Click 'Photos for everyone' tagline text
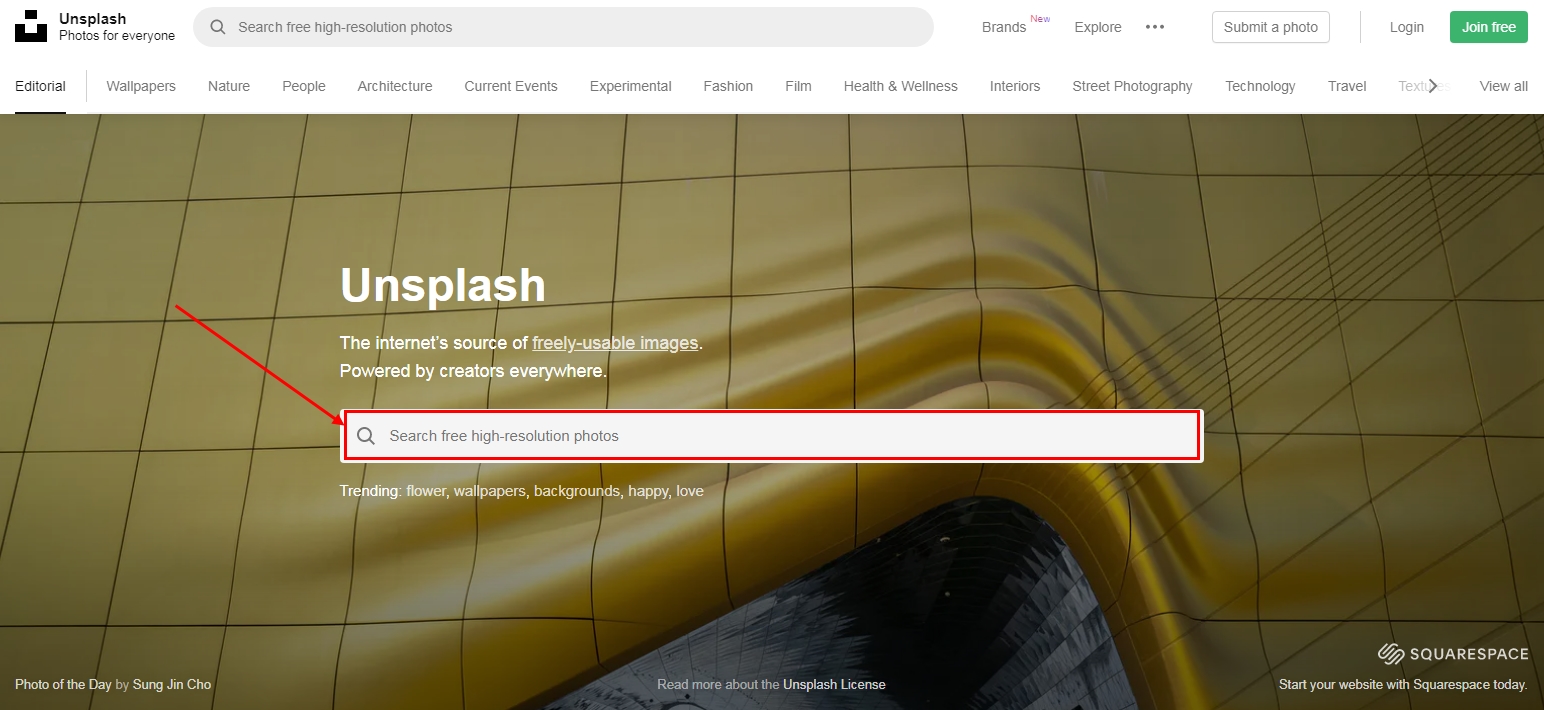The image size is (1544, 710). 117,36
